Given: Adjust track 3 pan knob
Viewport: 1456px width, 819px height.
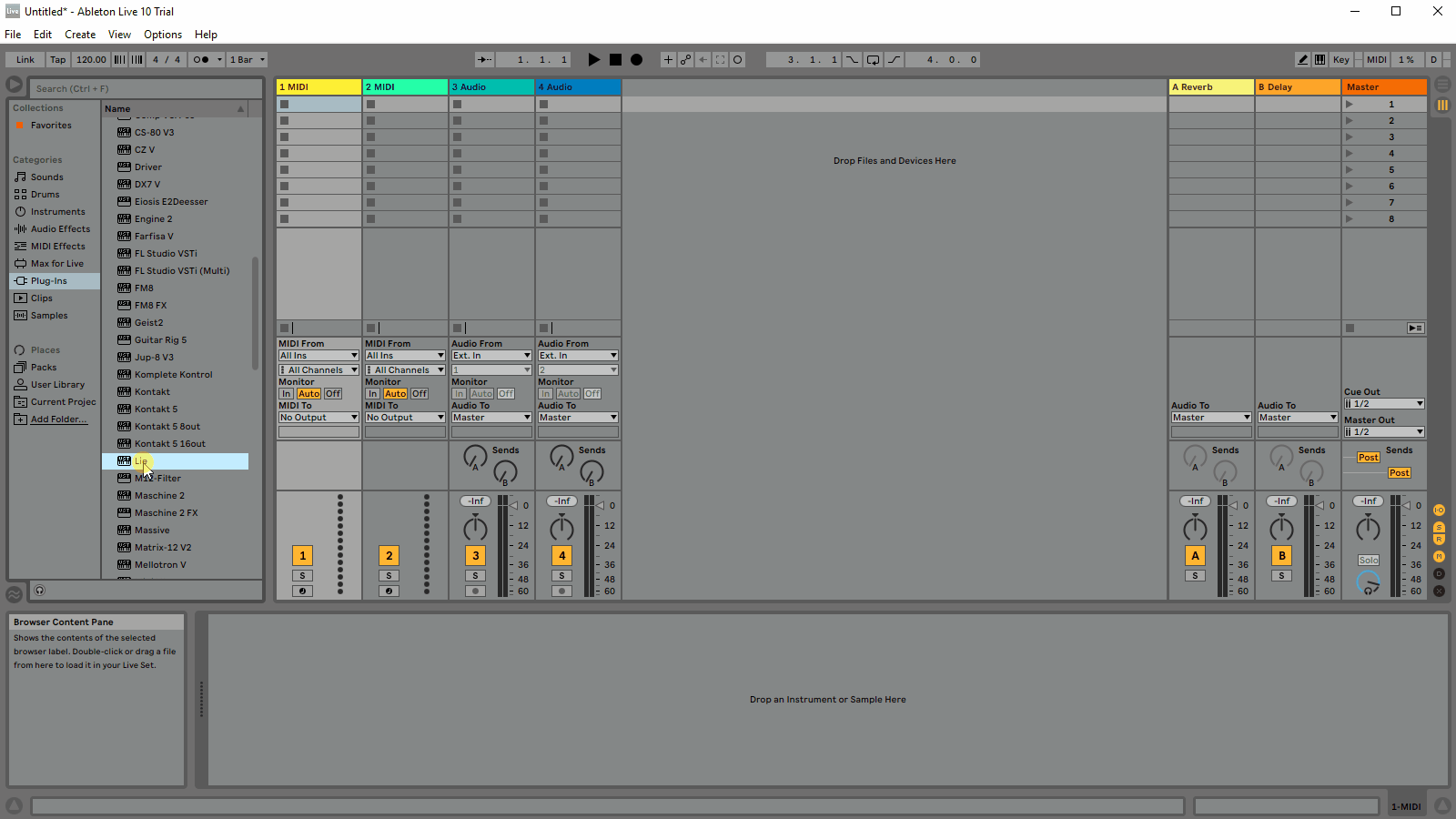Looking at the screenshot, I should [476, 528].
